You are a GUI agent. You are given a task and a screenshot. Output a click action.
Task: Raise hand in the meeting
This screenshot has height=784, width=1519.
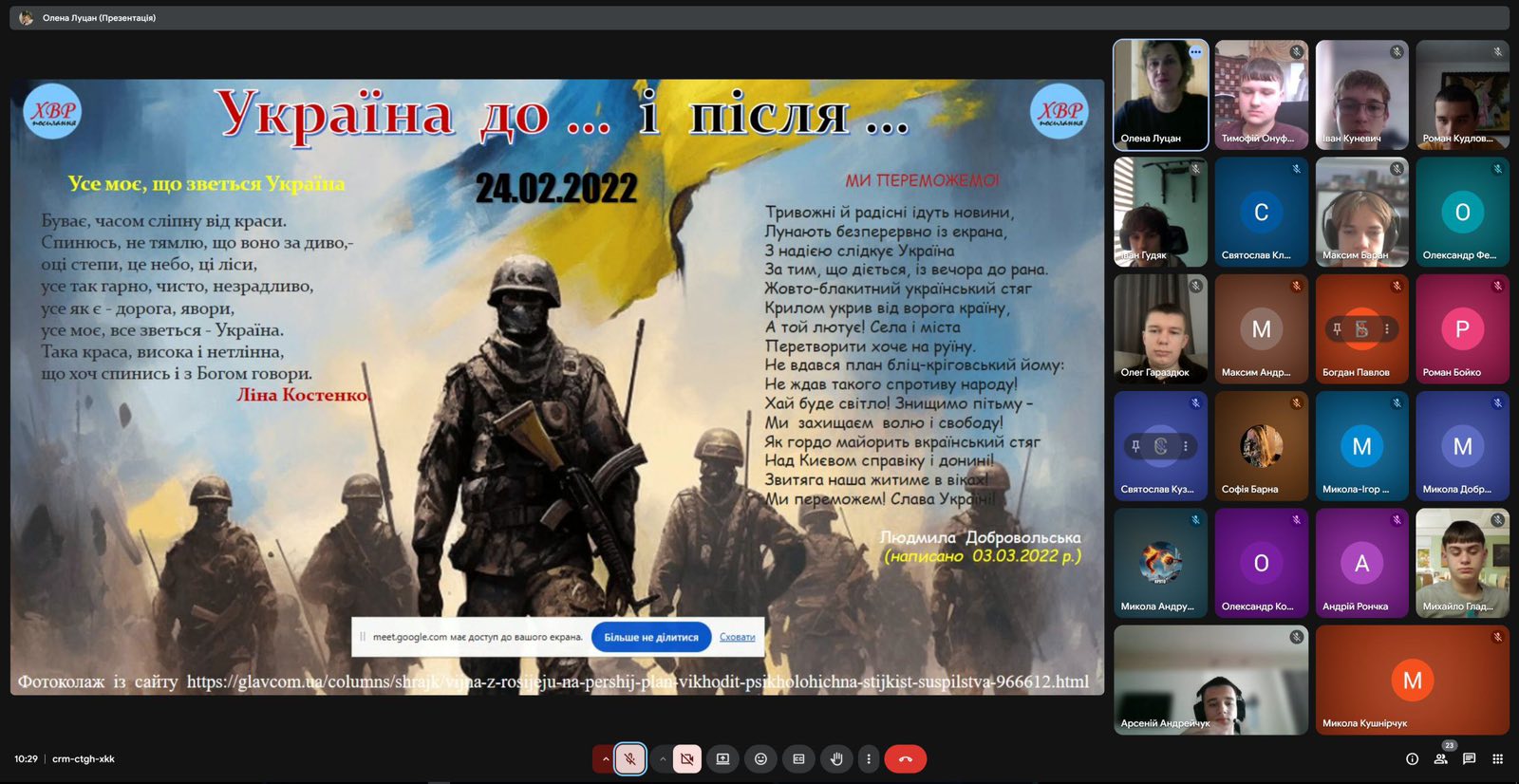tap(836, 759)
